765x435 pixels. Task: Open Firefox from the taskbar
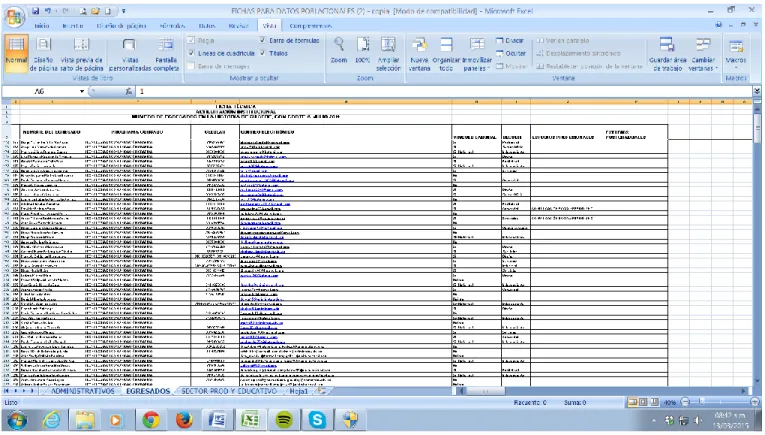coord(184,420)
